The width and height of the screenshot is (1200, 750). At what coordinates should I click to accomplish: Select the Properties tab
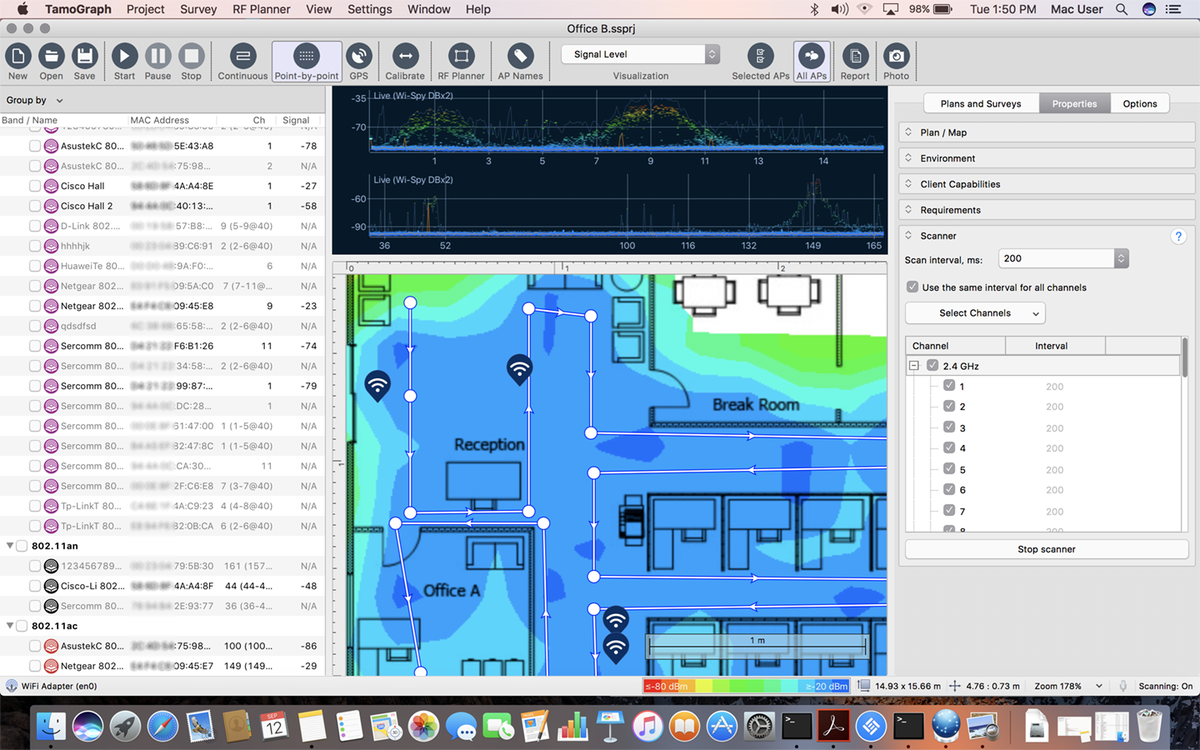click(x=1075, y=103)
